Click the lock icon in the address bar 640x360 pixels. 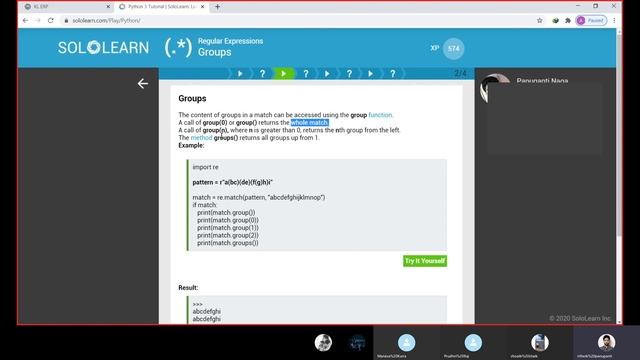pyautogui.click(x=66, y=20)
